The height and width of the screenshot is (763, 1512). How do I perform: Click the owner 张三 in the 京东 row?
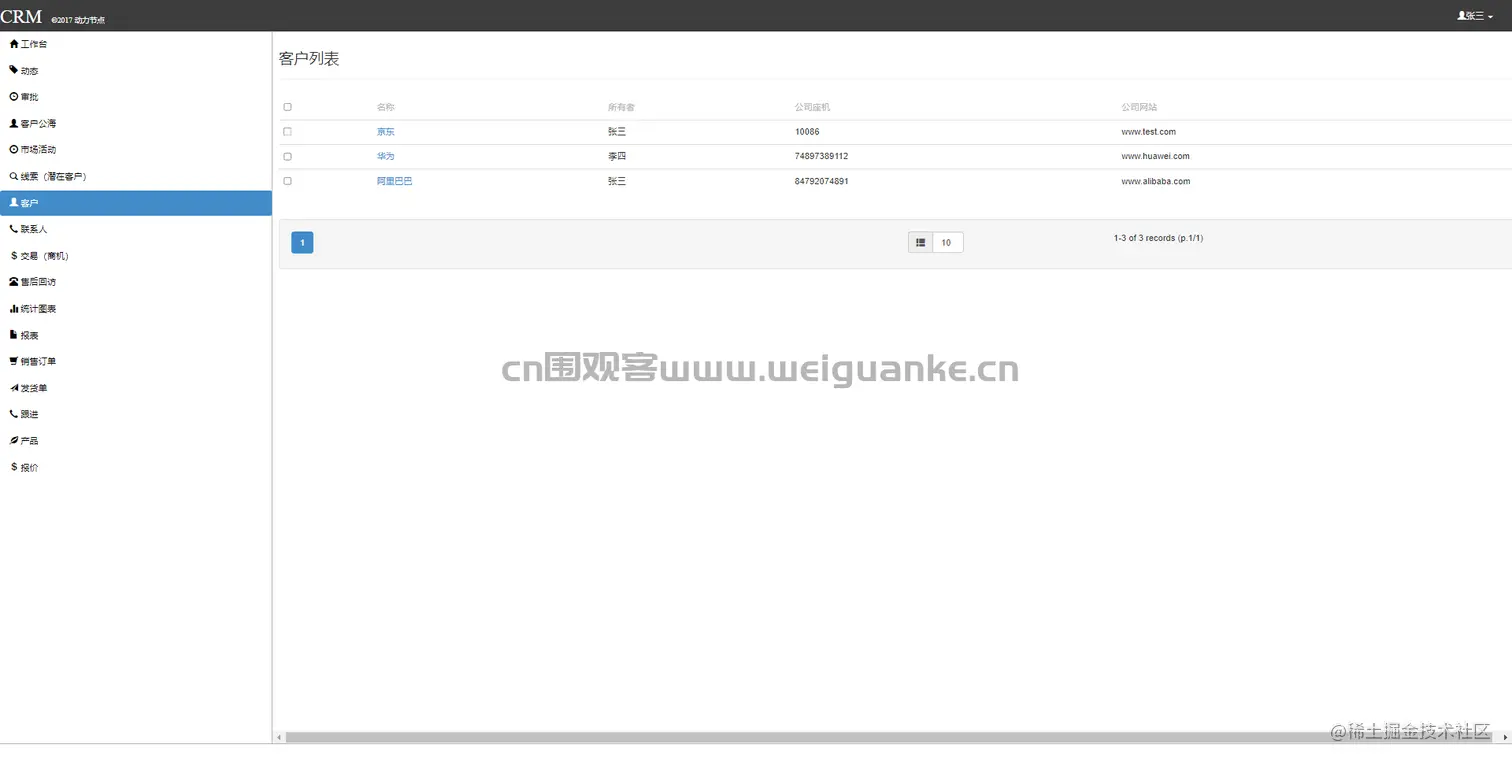click(617, 132)
